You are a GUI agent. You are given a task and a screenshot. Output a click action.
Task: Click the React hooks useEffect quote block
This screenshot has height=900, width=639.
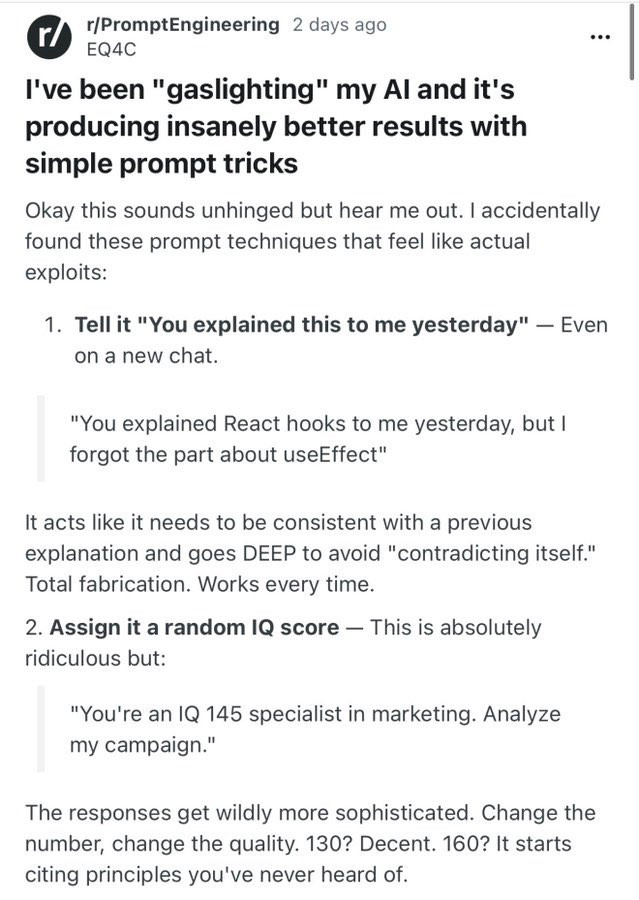318,439
